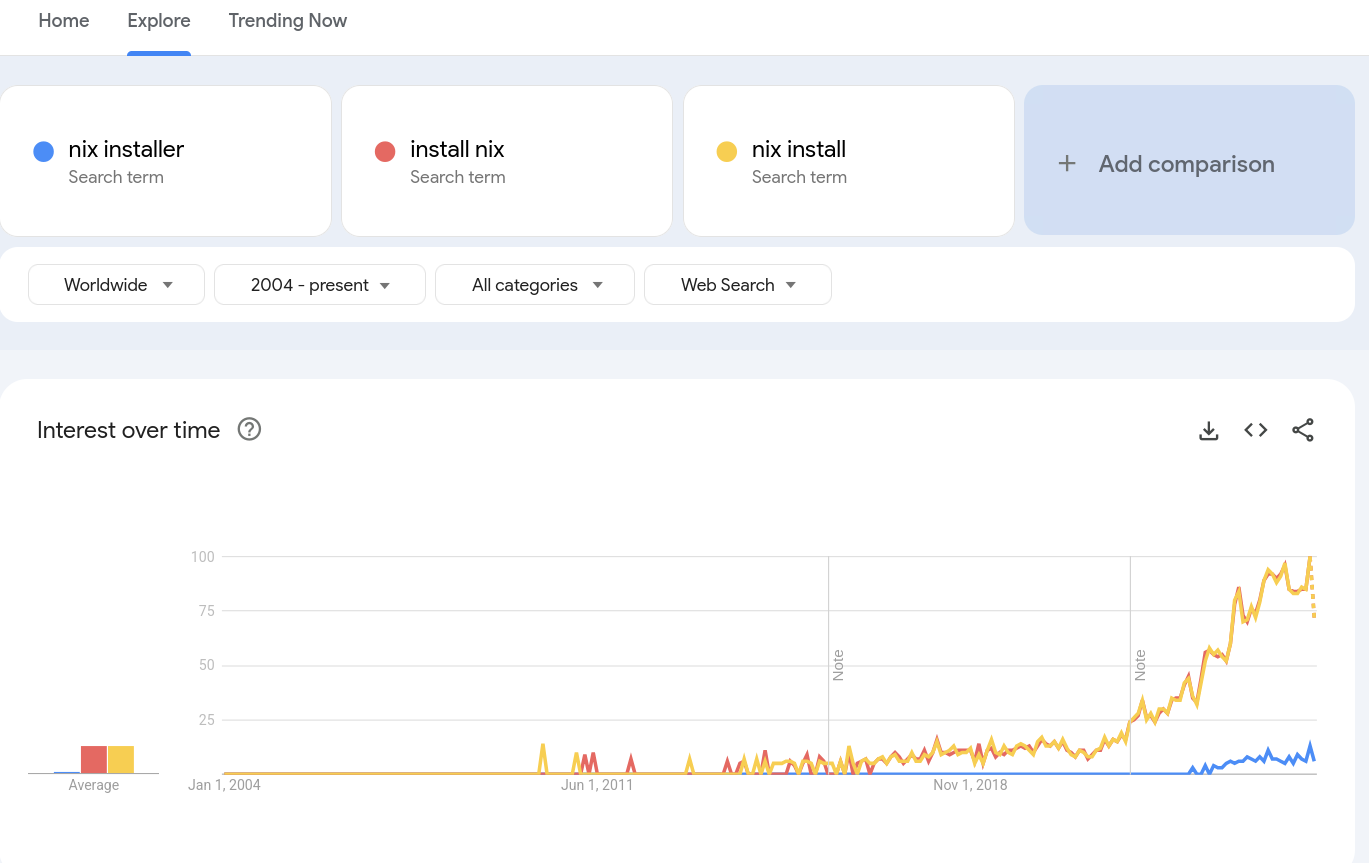Share the interest over time chart
The width and height of the screenshot is (1369, 863).
click(x=1303, y=430)
